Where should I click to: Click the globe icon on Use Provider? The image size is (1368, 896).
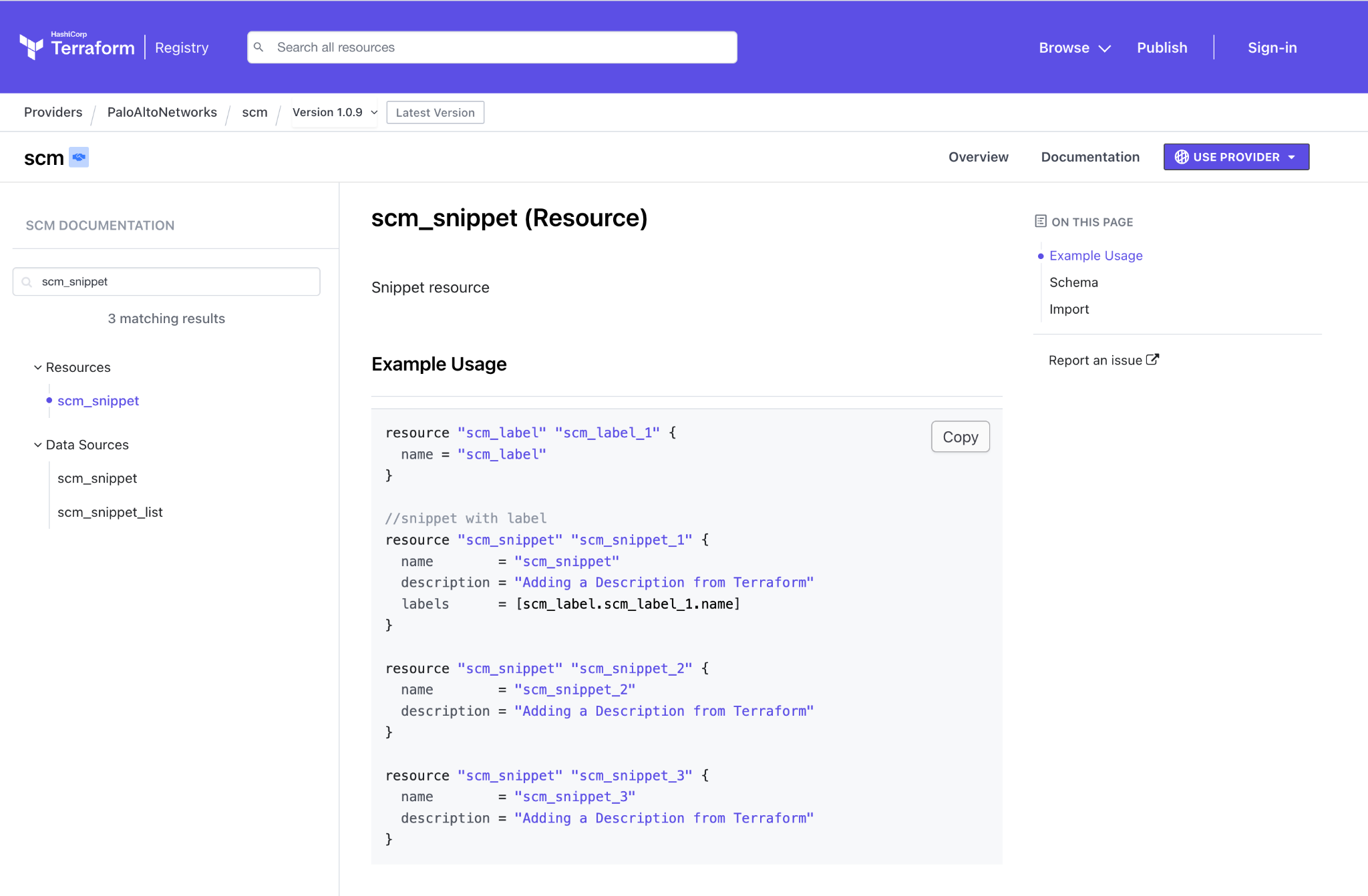[1182, 157]
